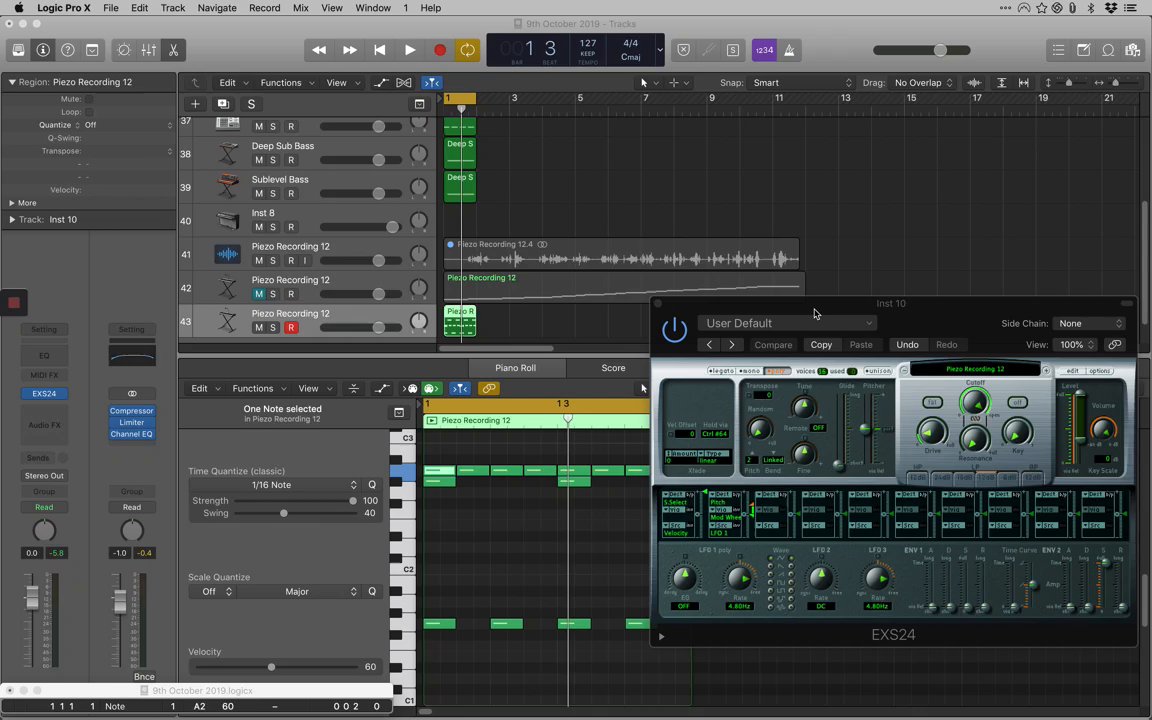This screenshot has width=1152, height=720.
Task: Add new track with plus button
Action: click(195, 104)
